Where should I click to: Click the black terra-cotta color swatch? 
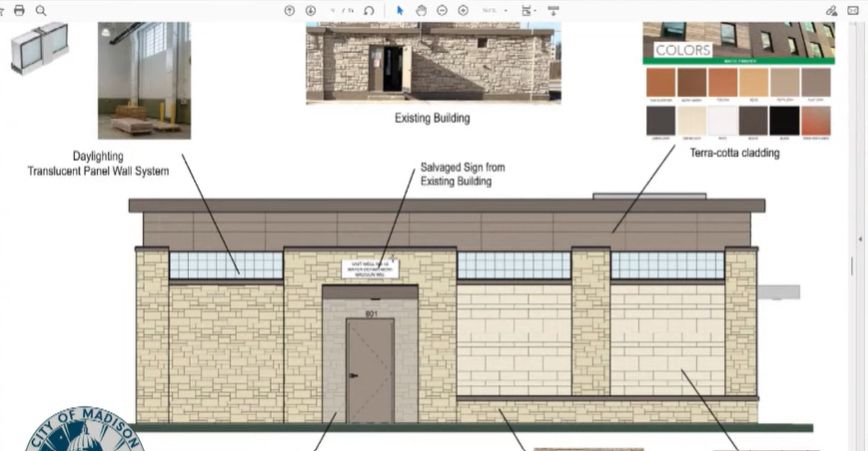coord(784,121)
